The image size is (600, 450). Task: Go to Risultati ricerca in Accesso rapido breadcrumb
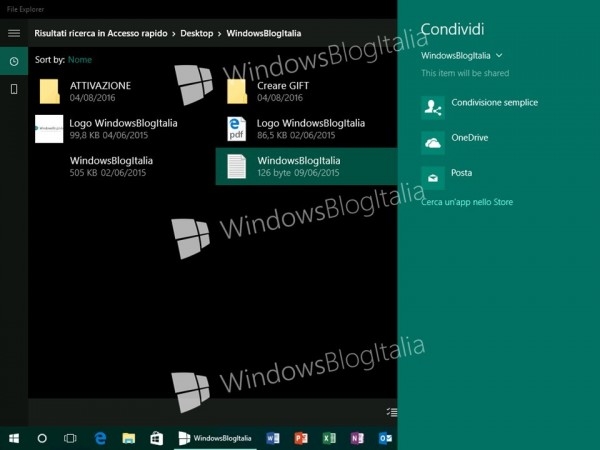pos(101,33)
